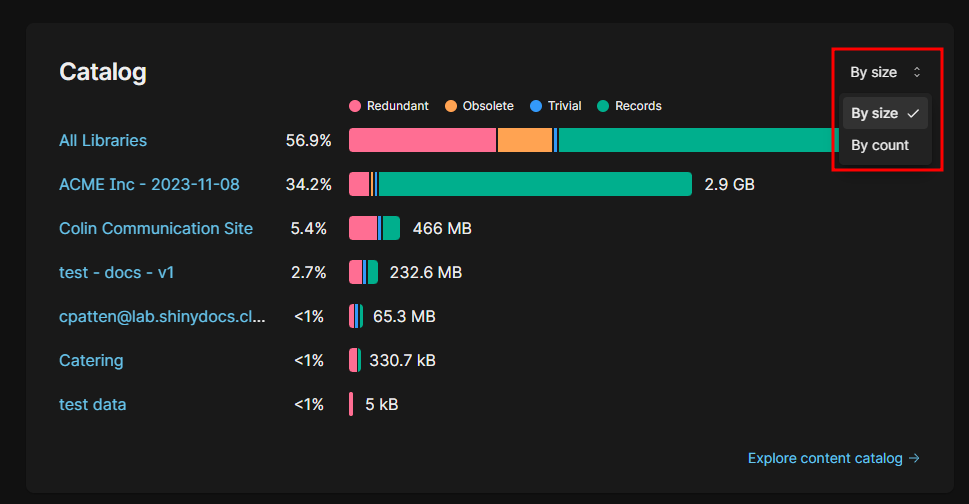Click the green Records legend dot
Screen dimensions: 969x504
coord(603,106)
